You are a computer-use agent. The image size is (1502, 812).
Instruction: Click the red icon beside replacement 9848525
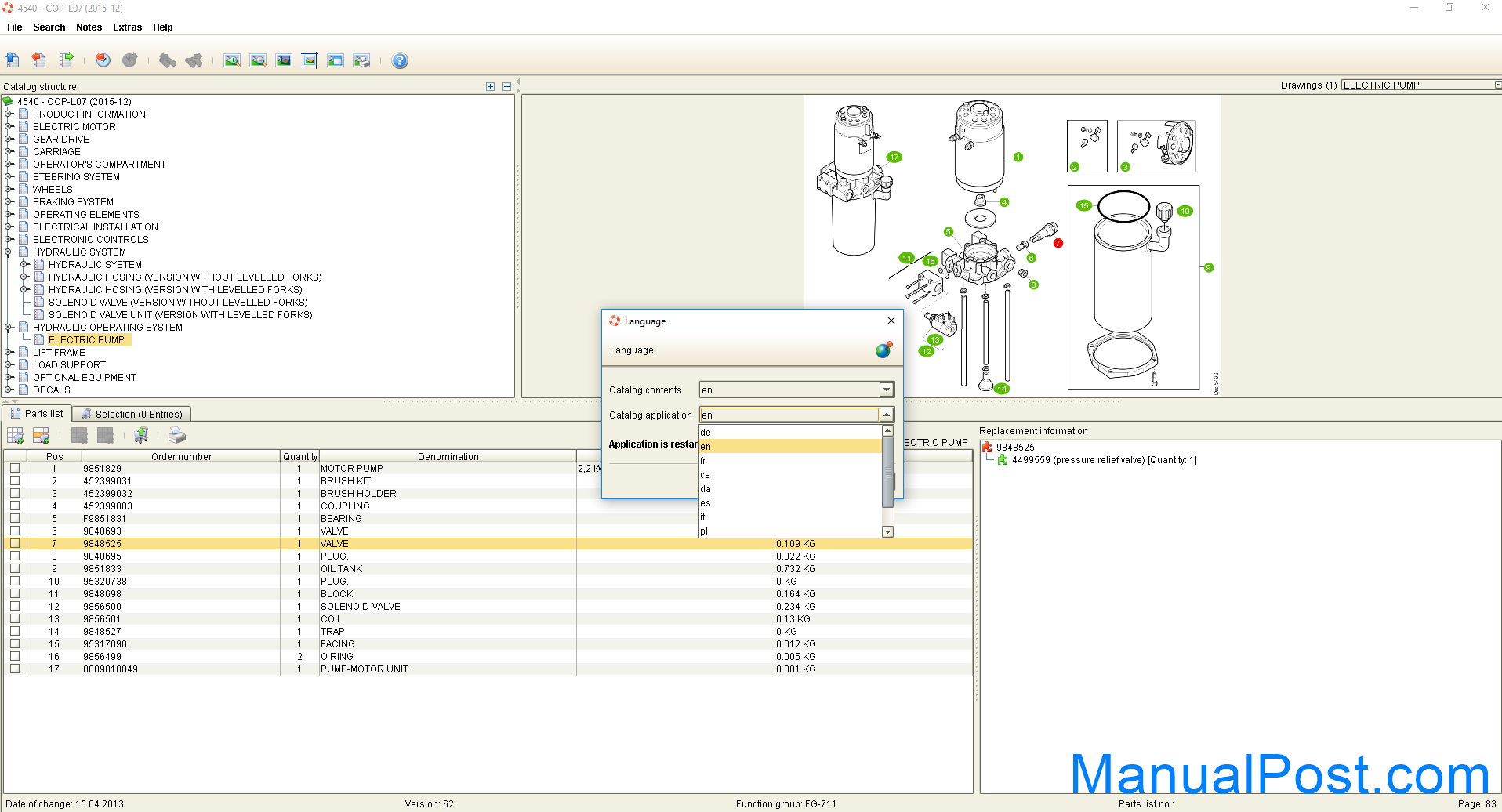pos(987,447)
